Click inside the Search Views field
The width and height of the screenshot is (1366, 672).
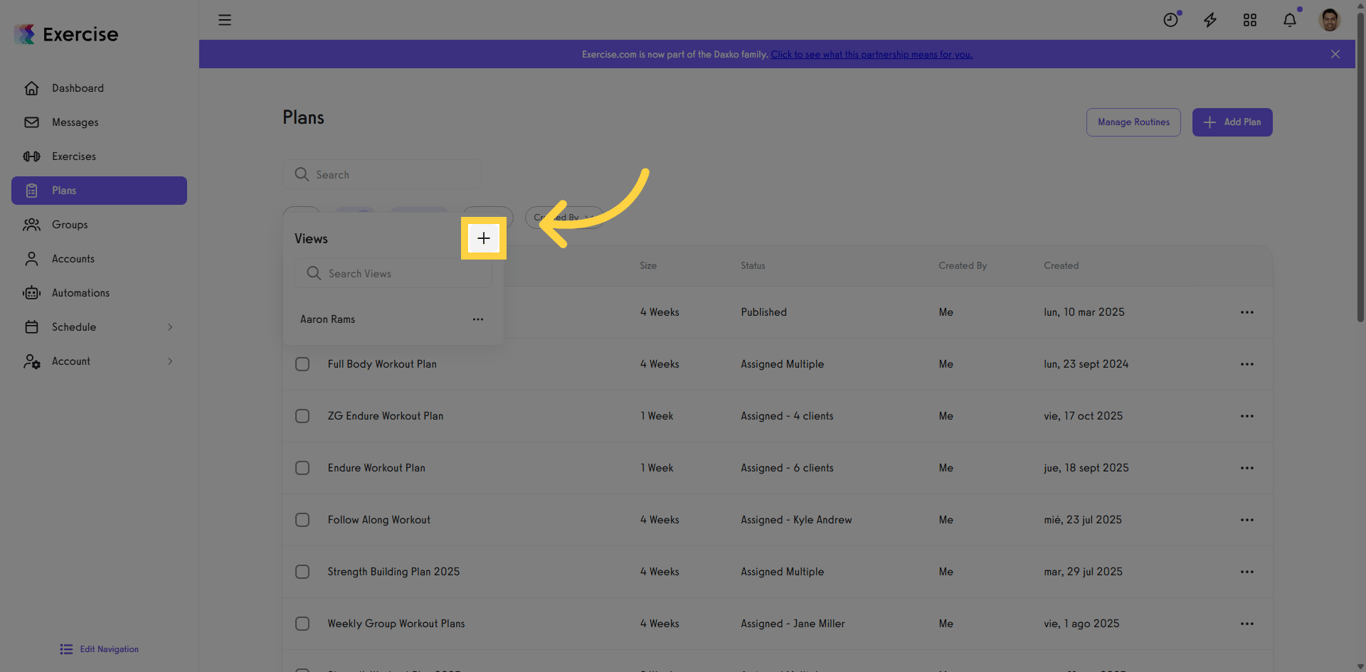(393, 272)
